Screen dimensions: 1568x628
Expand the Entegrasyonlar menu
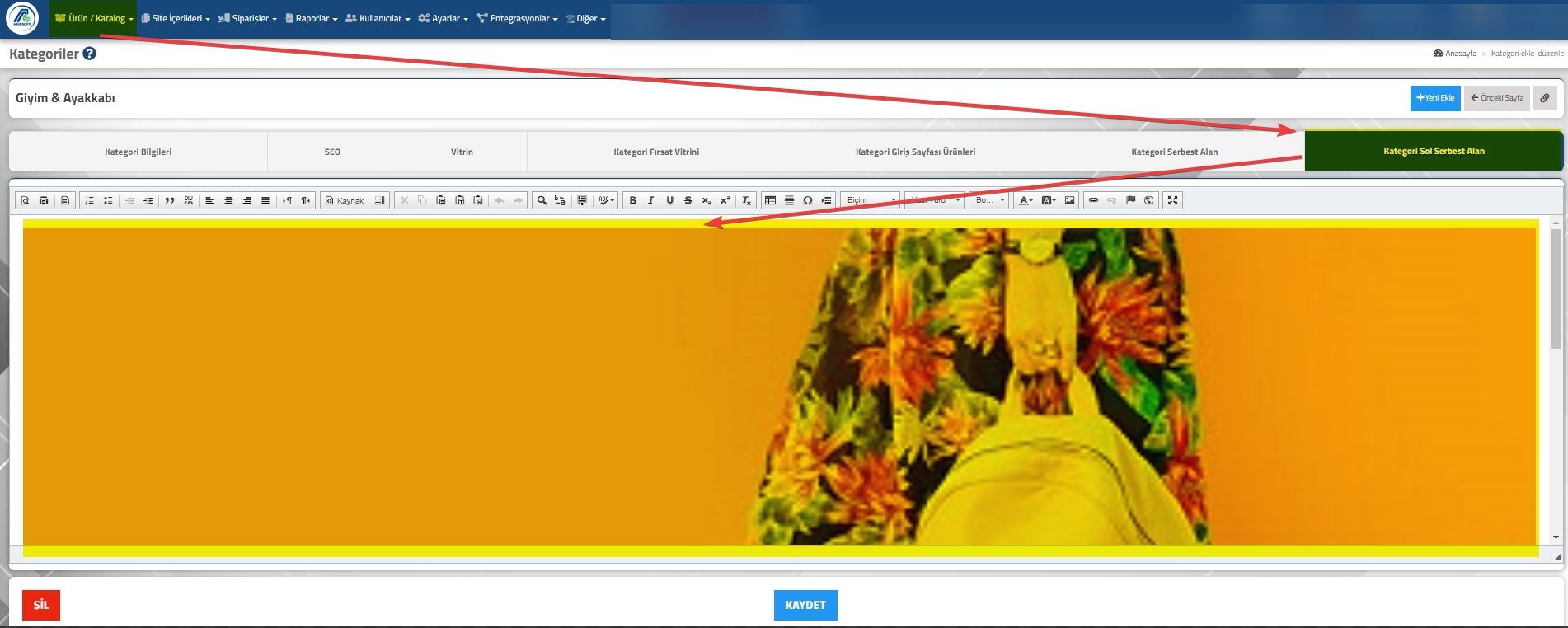(x=517, y=18)
